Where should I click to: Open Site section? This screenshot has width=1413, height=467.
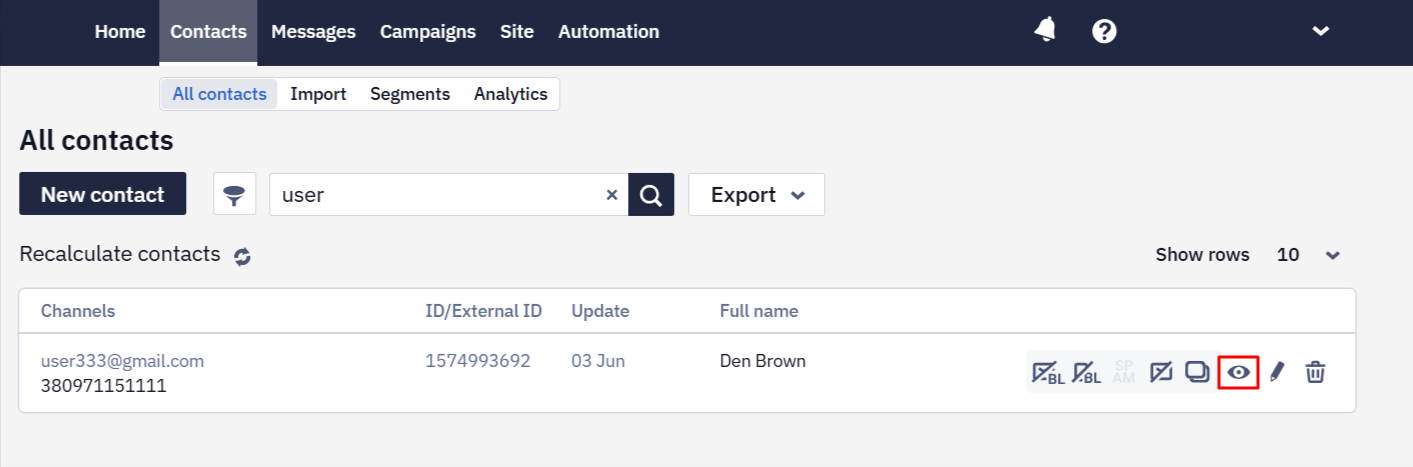tap(517, 32)
